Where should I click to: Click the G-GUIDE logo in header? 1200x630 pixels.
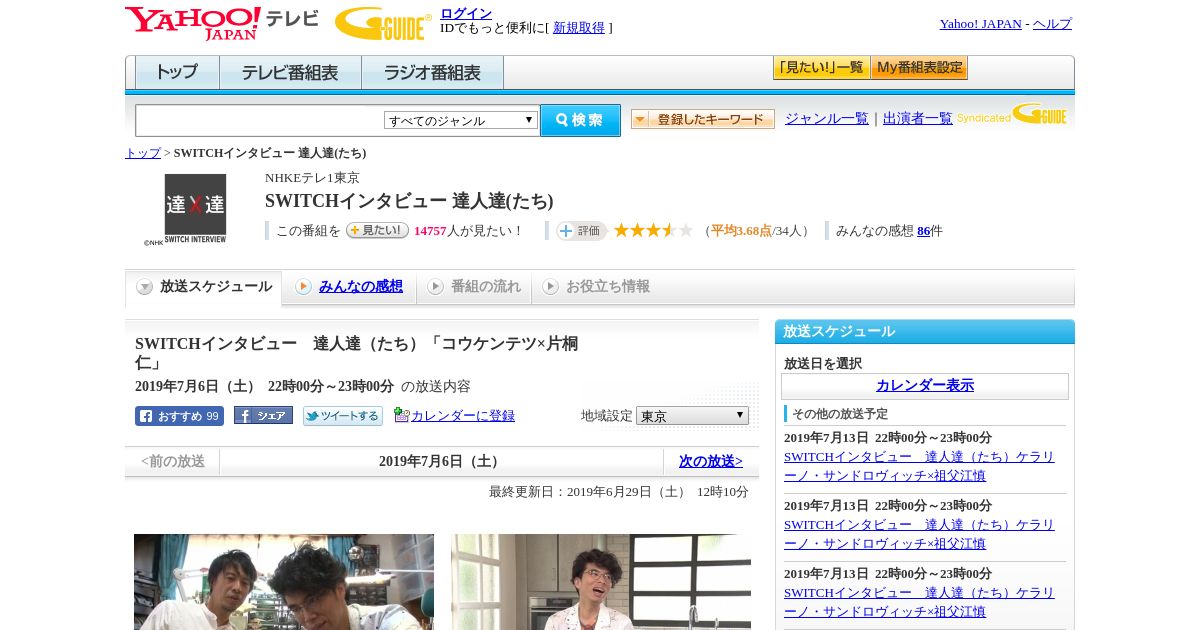[x=383, y=23]
